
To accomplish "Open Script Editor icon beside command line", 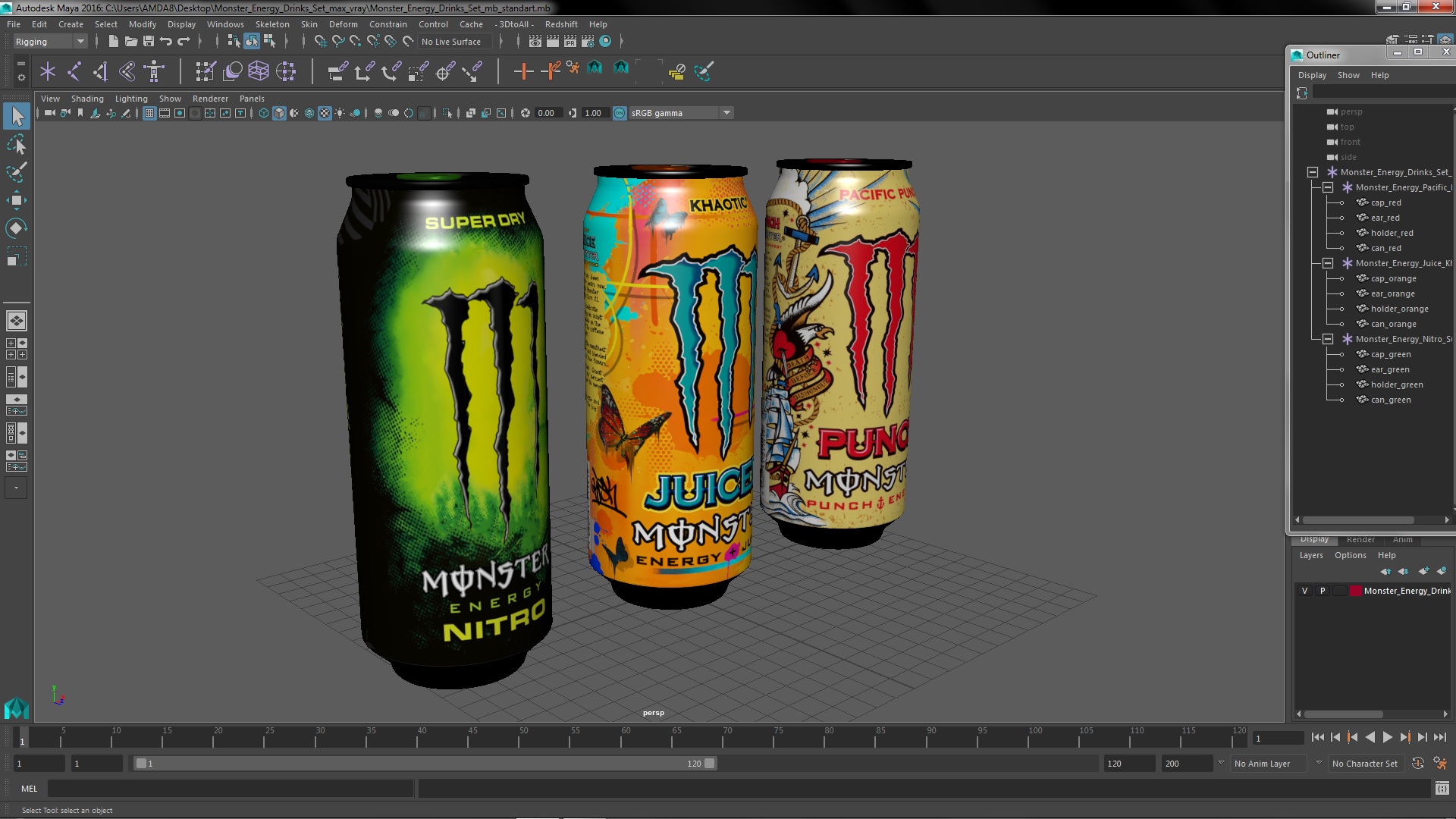I will tap(1442, 789).
